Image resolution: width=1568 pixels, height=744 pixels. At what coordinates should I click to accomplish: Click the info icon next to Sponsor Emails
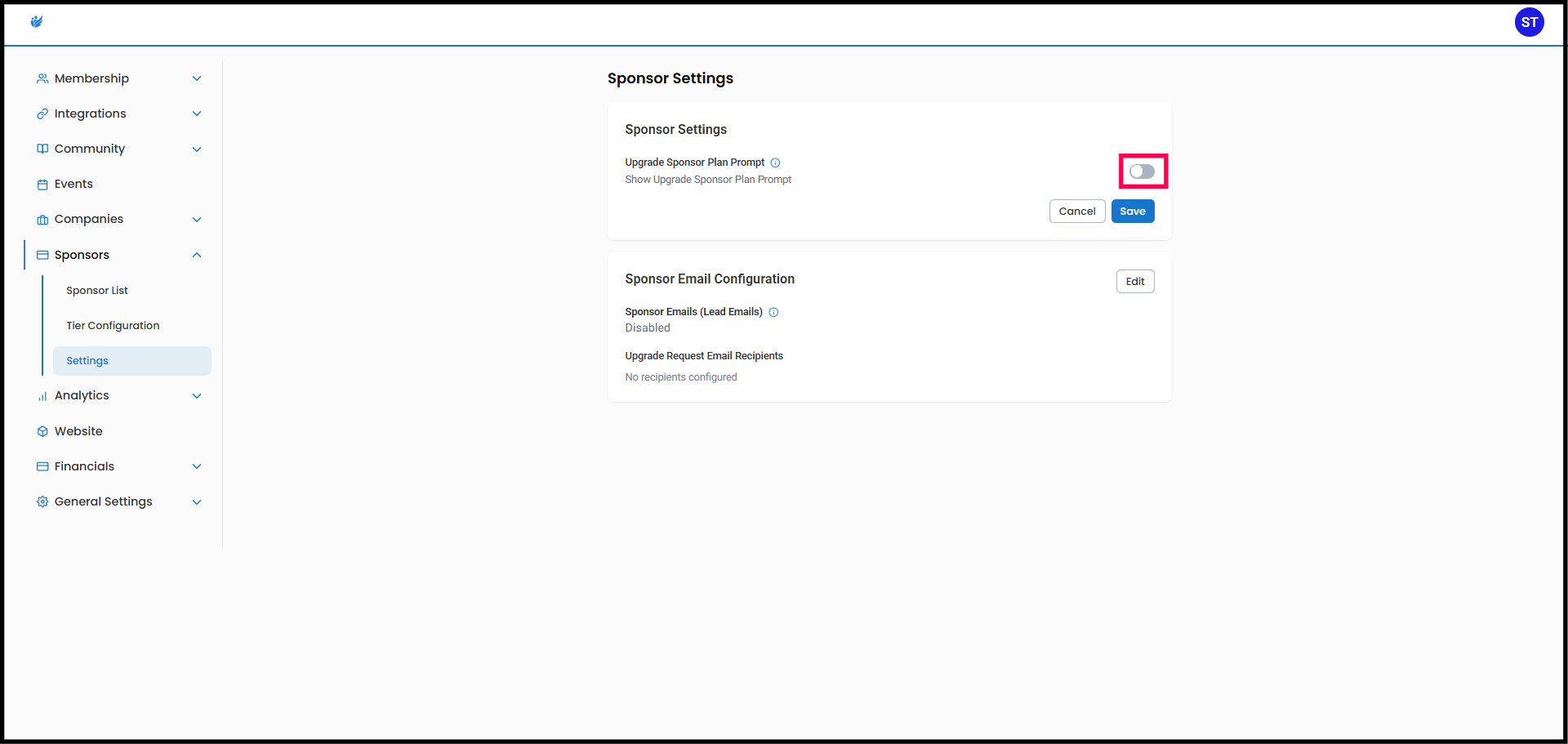pyautogui.click(x=773, y=312)
